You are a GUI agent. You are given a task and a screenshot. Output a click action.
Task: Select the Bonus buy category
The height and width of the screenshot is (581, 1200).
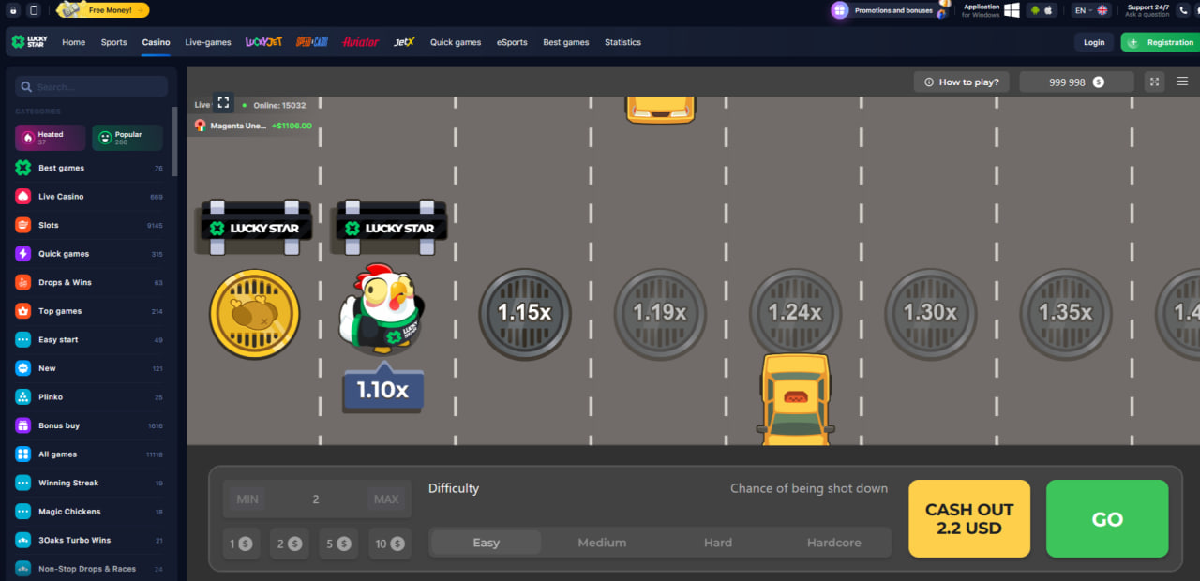(x=58, y=425)
